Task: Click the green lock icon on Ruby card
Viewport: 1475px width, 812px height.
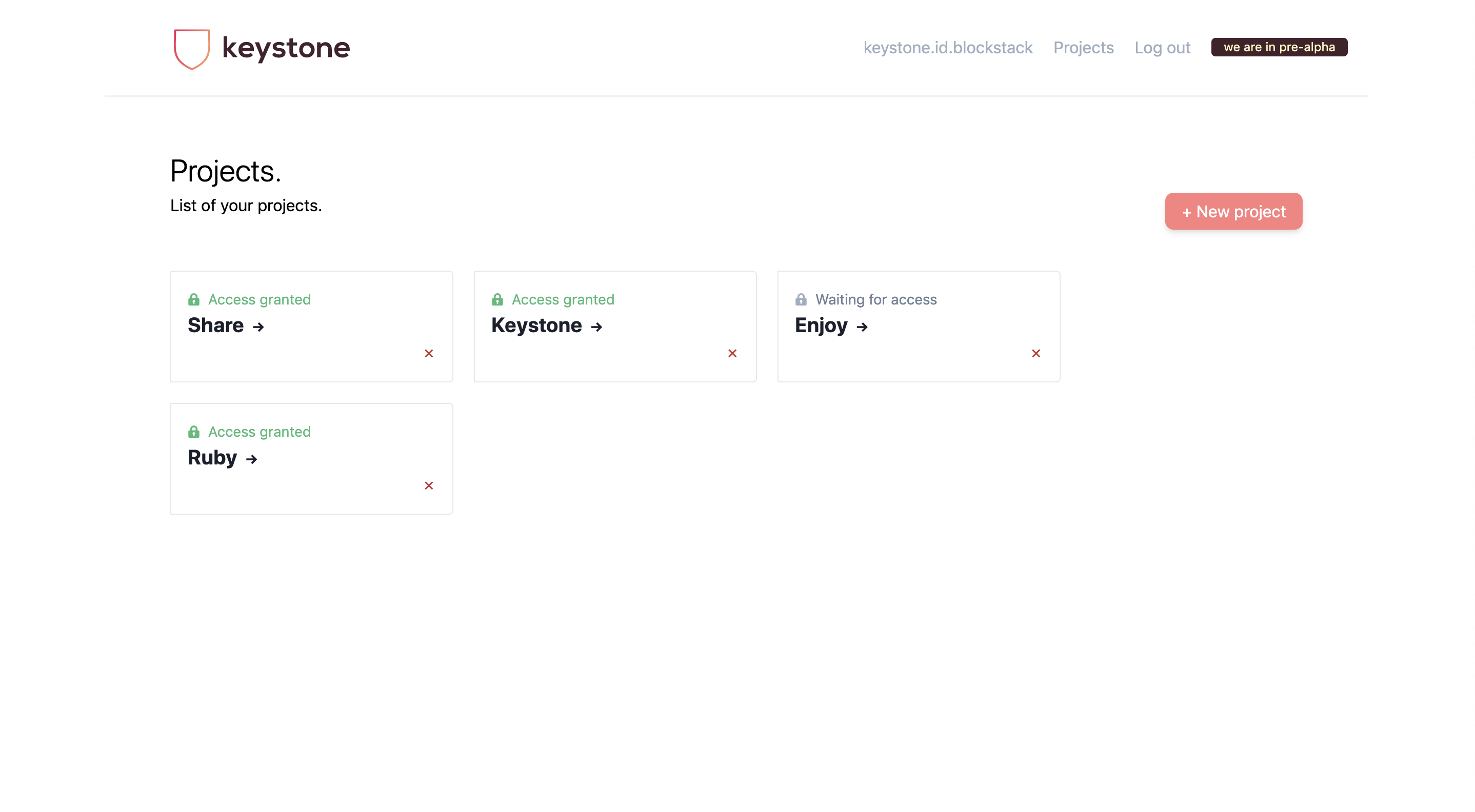Action: (193, 432)
